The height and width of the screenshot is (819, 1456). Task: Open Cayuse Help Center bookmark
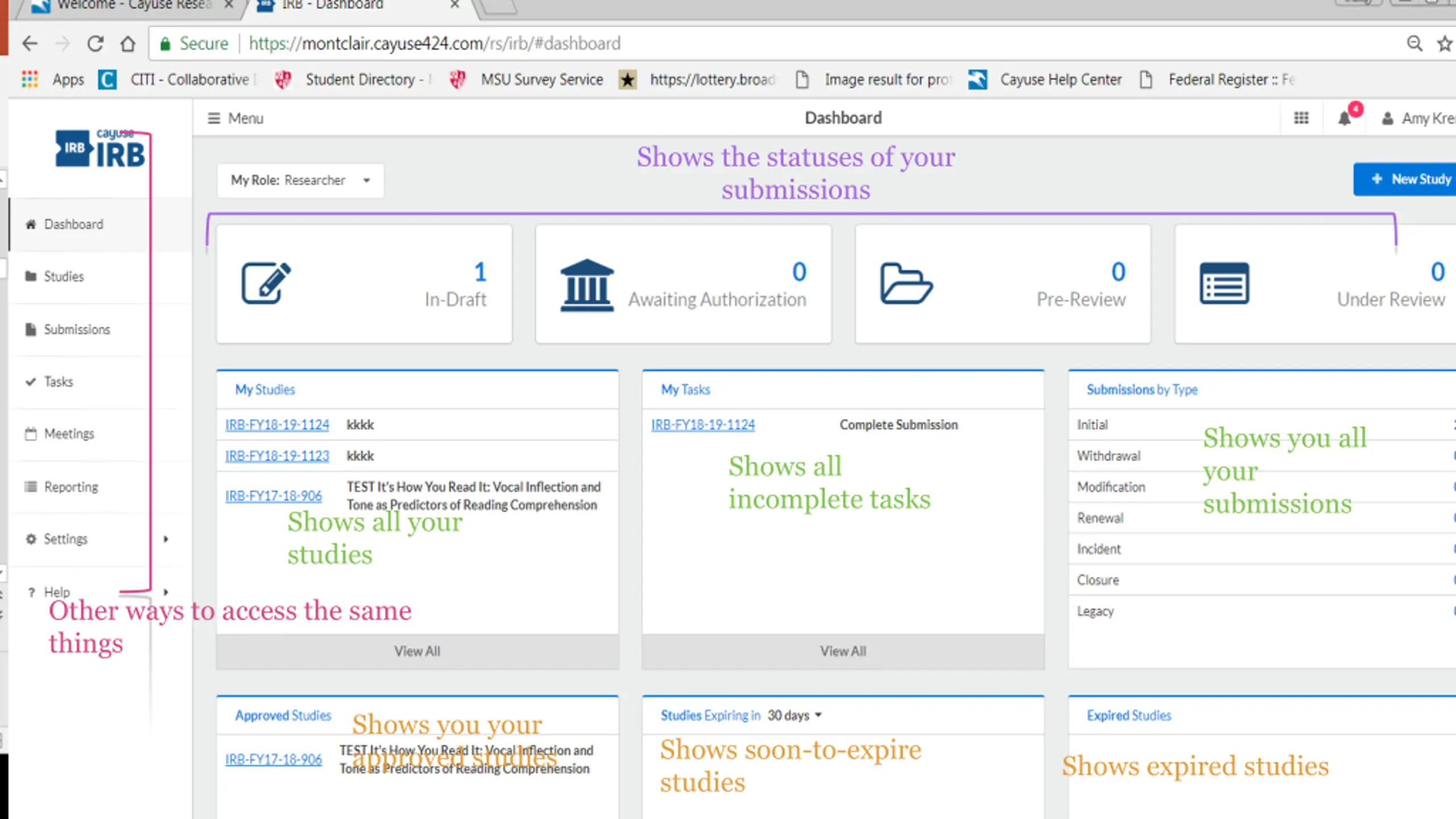tap(1045, 80)
